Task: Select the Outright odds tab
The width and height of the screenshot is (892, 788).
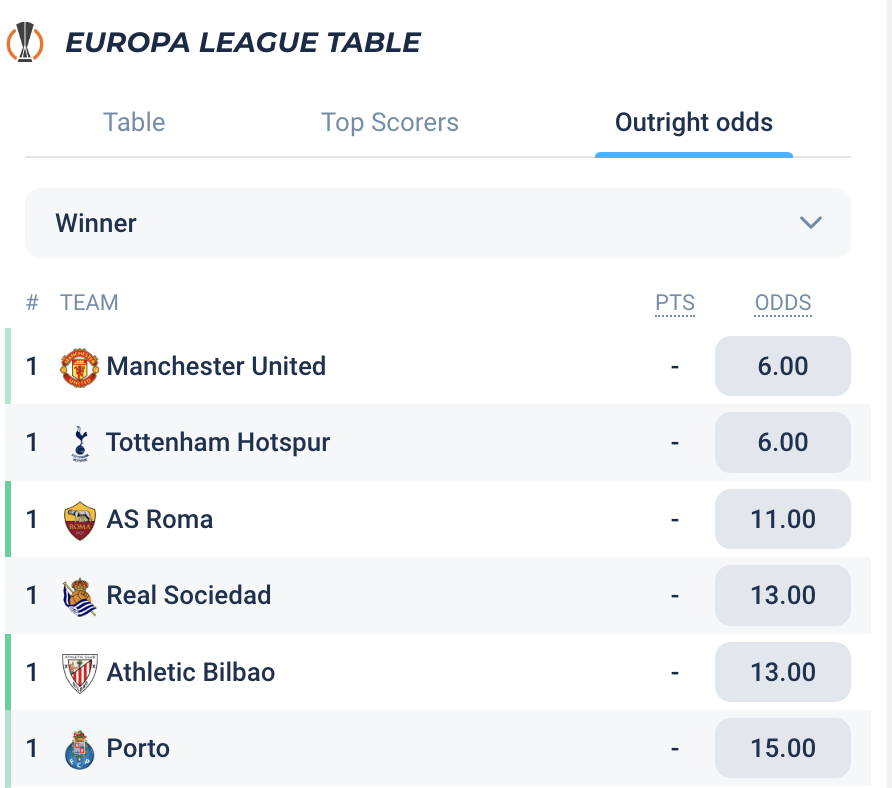Action: pos(694,122)
